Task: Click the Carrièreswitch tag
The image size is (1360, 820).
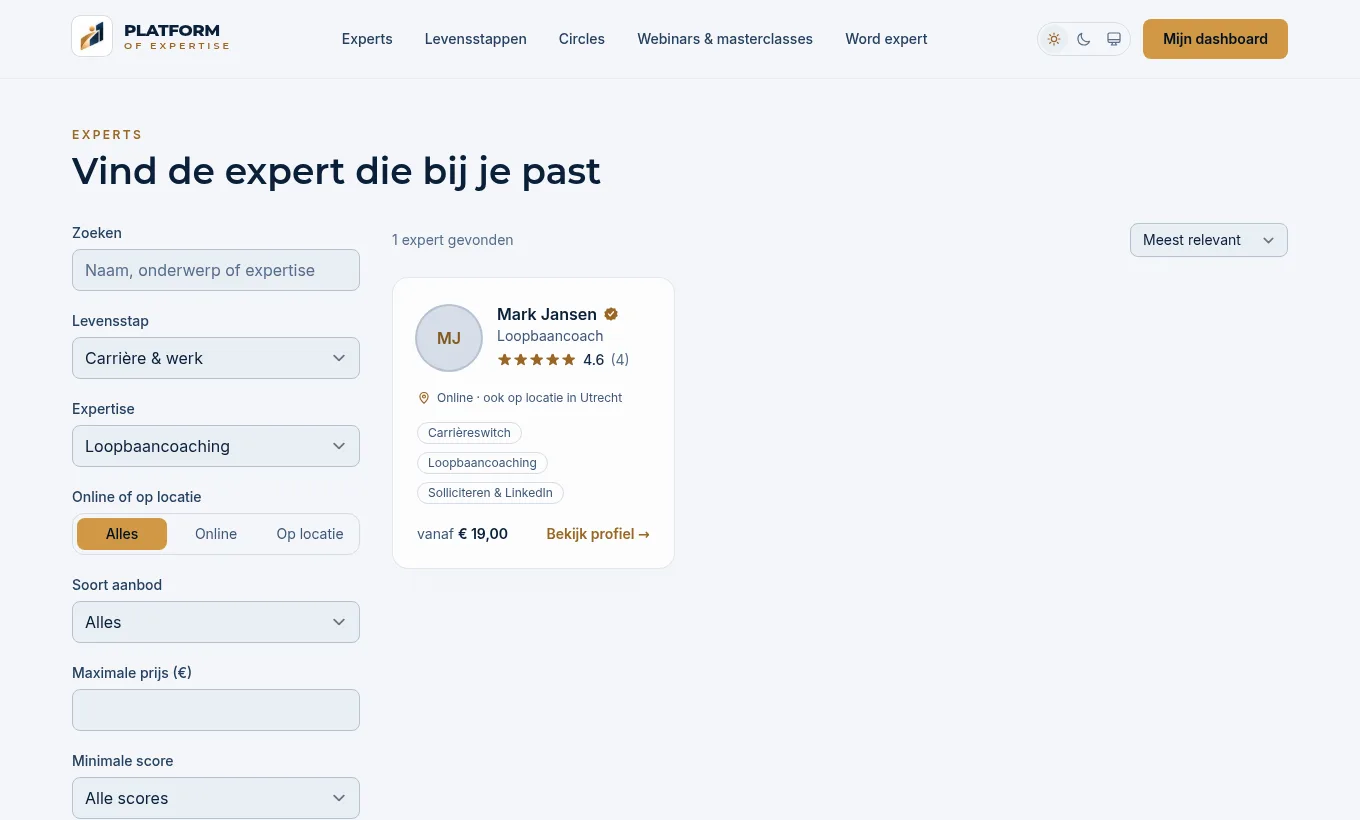Action: (469, 433)
